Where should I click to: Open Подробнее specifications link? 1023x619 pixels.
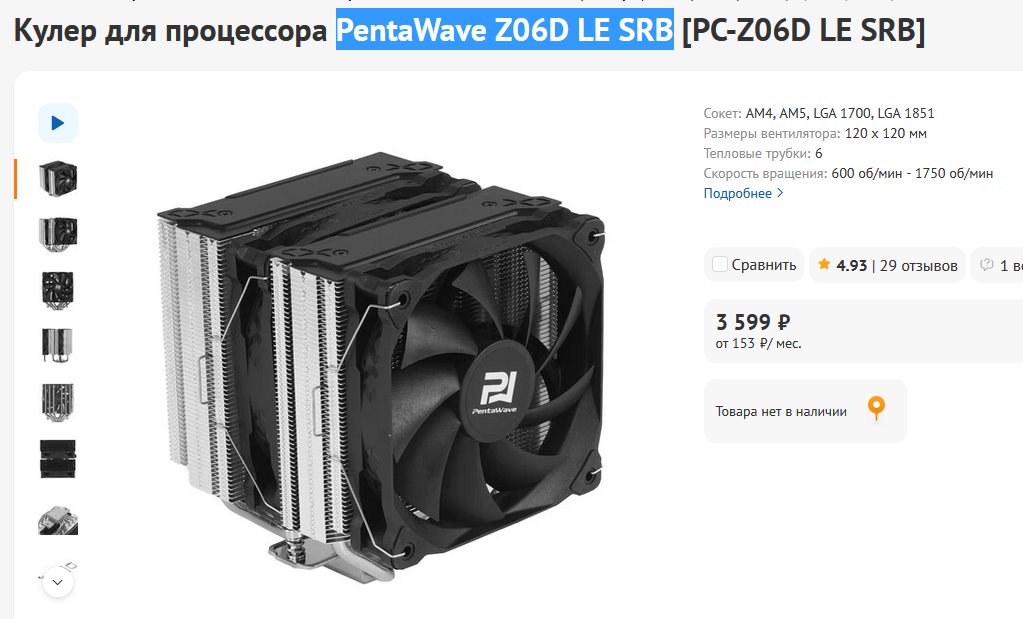pos(737,193)
